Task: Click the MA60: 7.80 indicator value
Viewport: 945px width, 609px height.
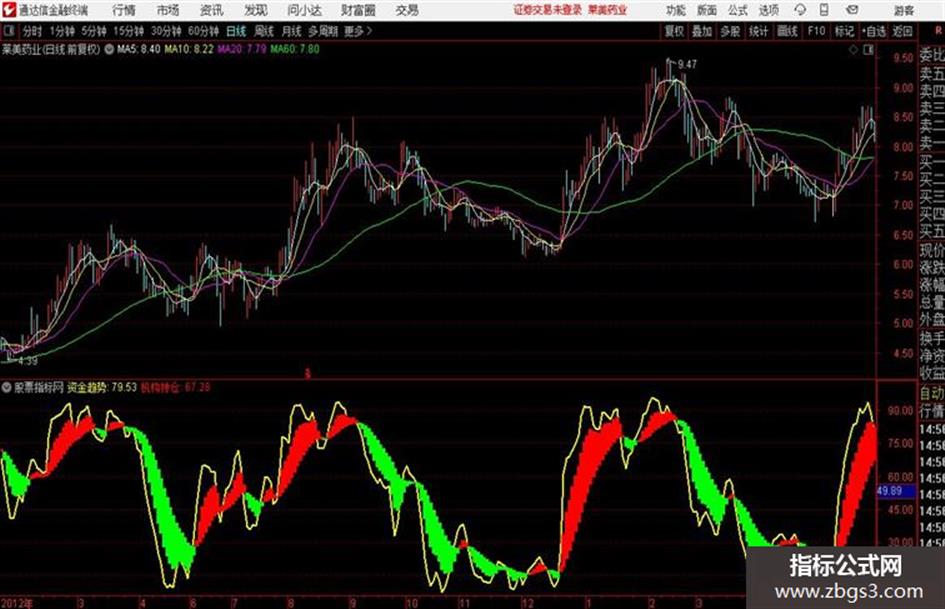Action: click(295, 49)
